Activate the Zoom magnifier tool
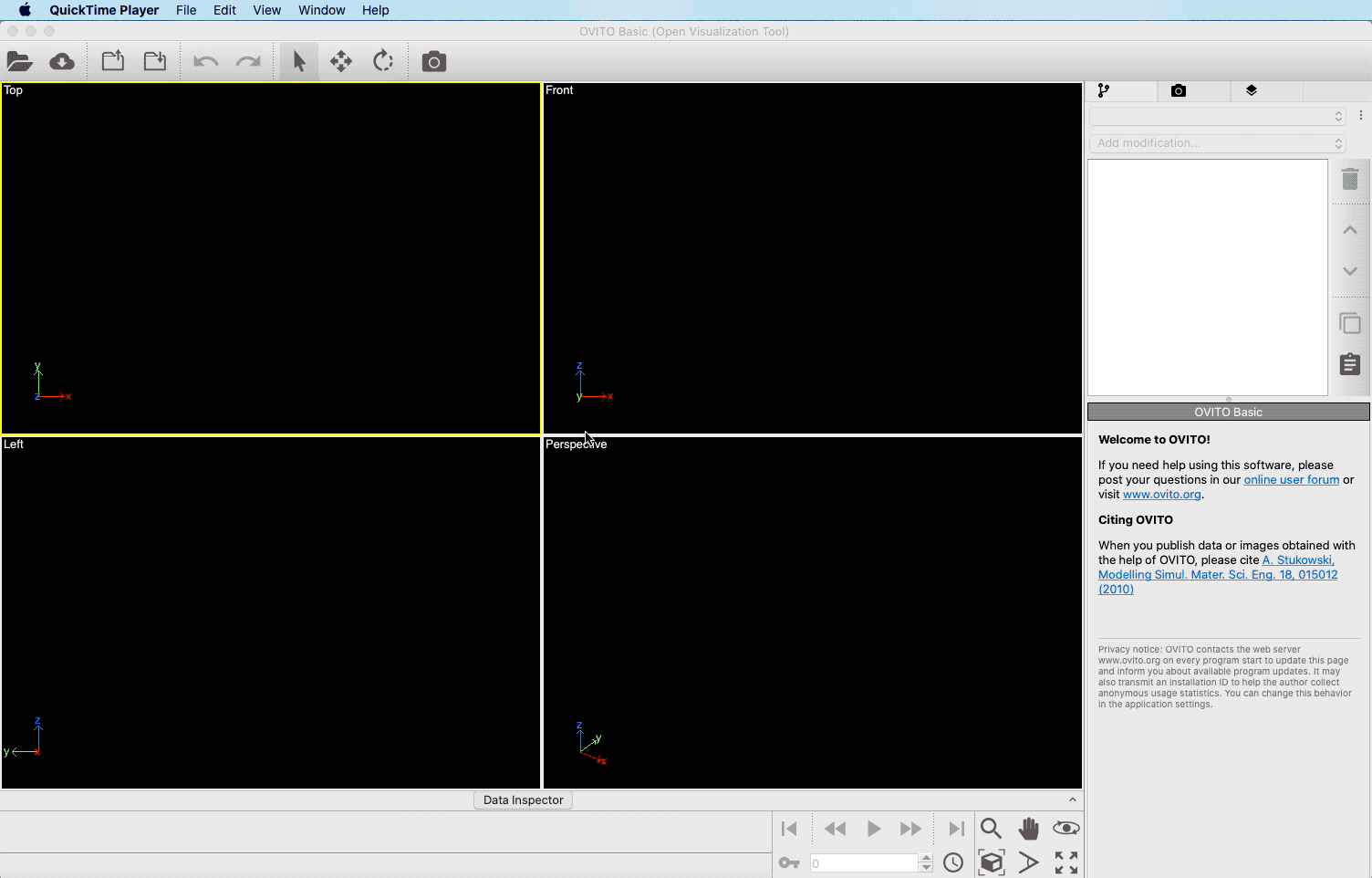 coord(991,829)
